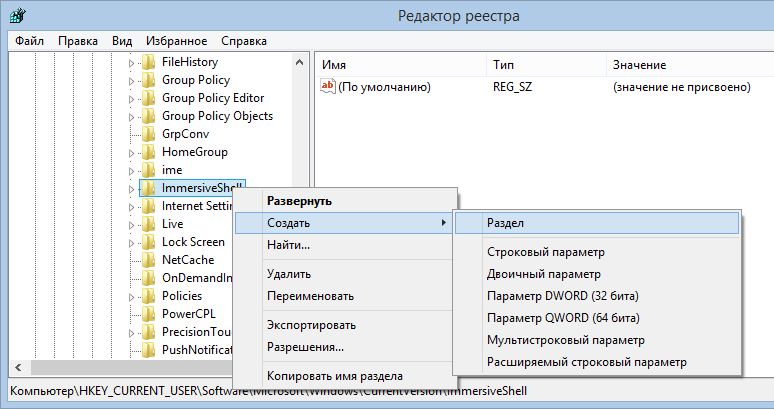
Task: Click the HomeGroup folder icon
Action: tap(149, 152)
